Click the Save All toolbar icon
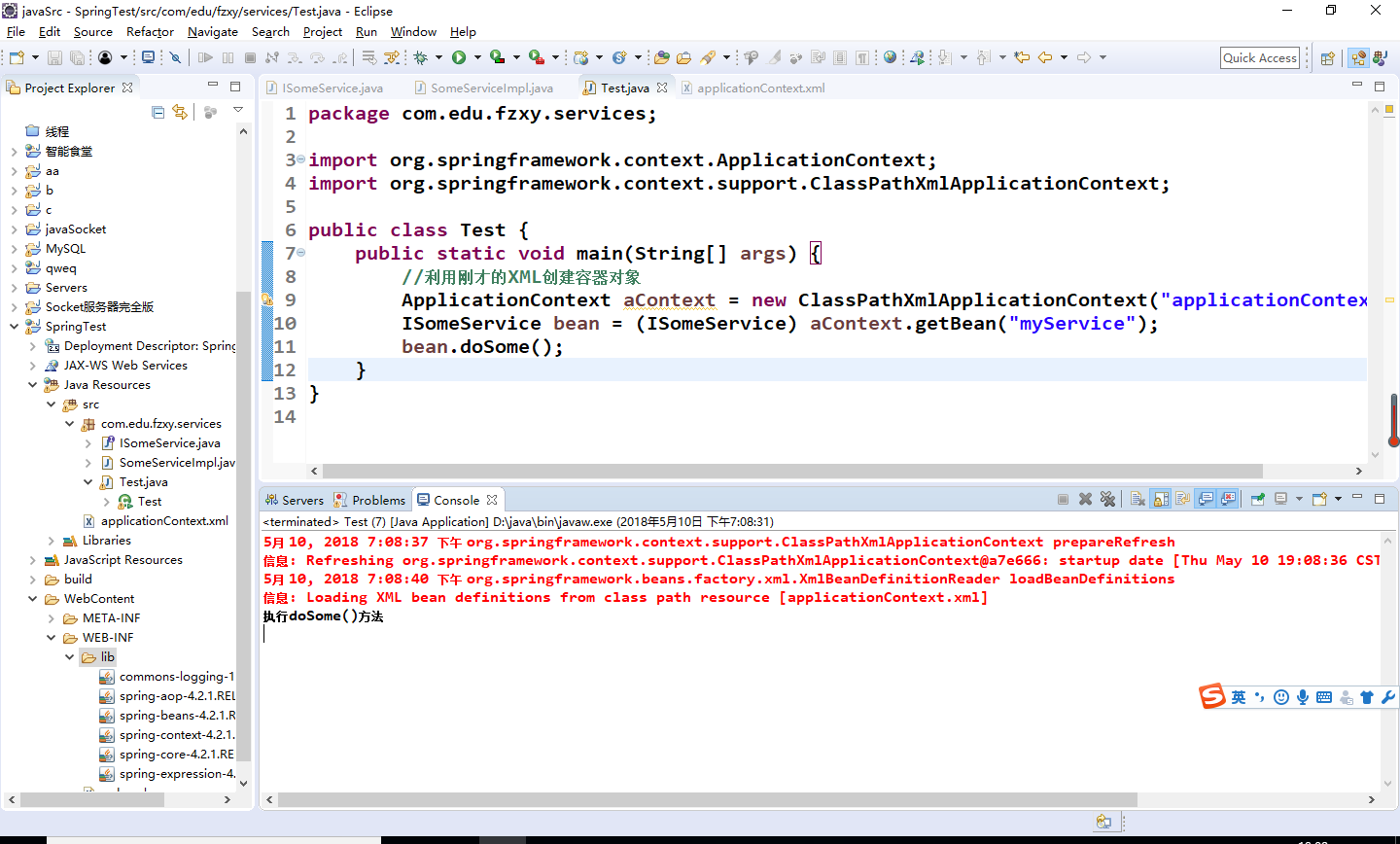The height and width of the screenshot is (844, 1400). pyautogui.click(x=77, y=57)
